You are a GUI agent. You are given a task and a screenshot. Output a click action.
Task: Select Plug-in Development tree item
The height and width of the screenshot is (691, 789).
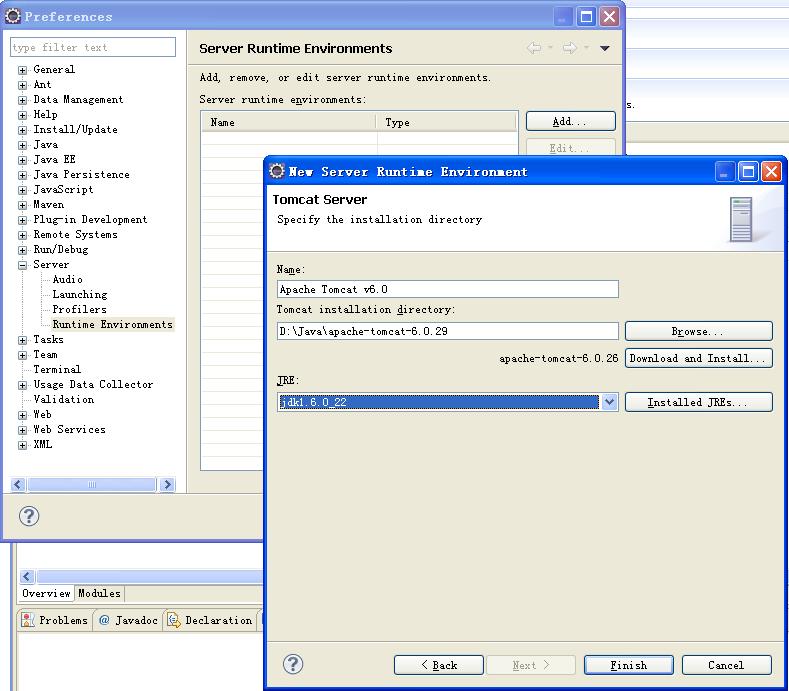(90, 220)
